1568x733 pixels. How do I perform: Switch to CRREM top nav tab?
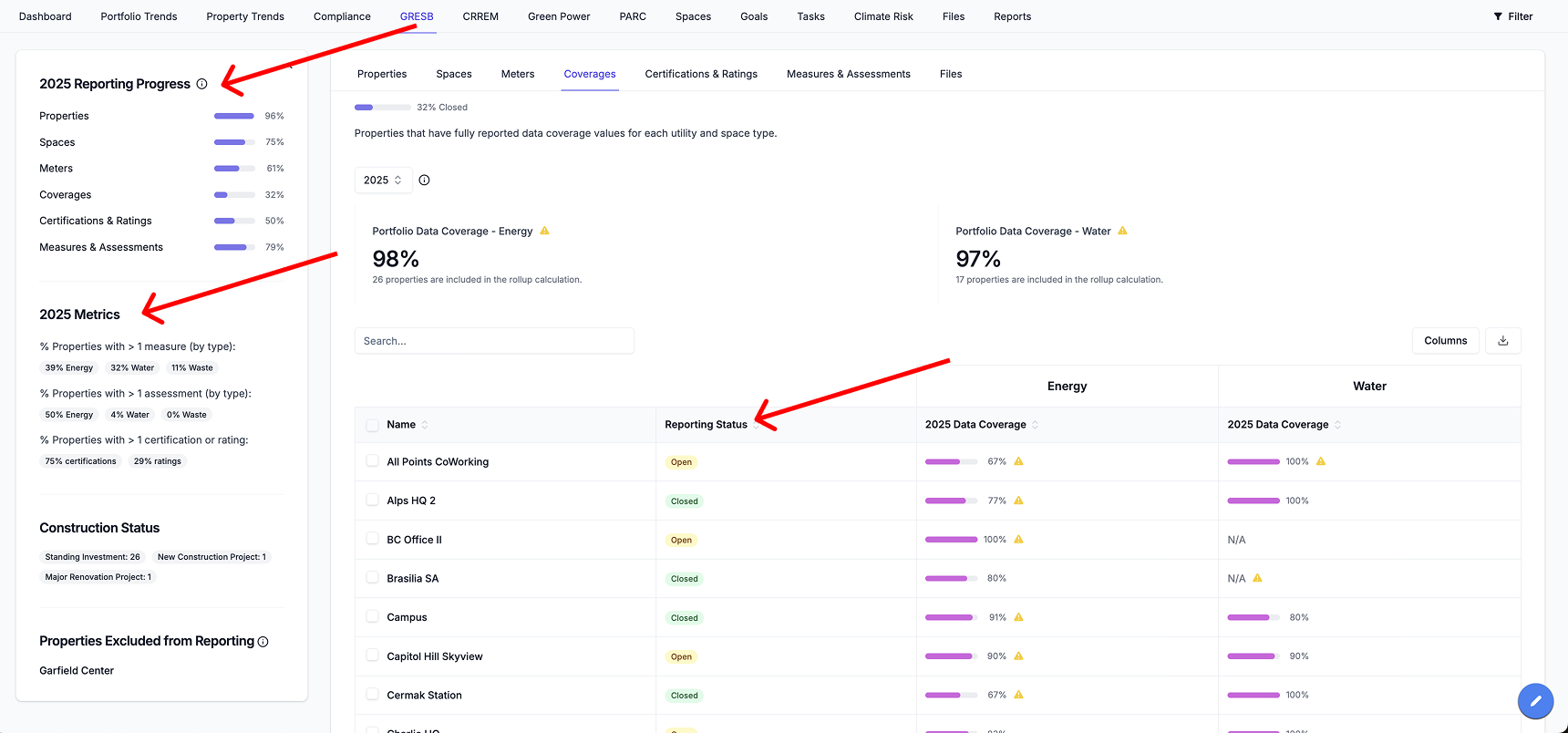480,16
